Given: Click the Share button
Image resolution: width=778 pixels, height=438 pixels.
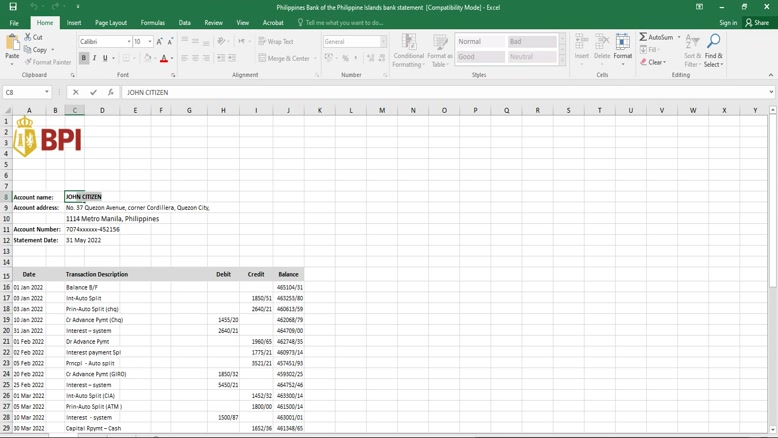Looking at the screenshot, I should click(x=758, y=22).
